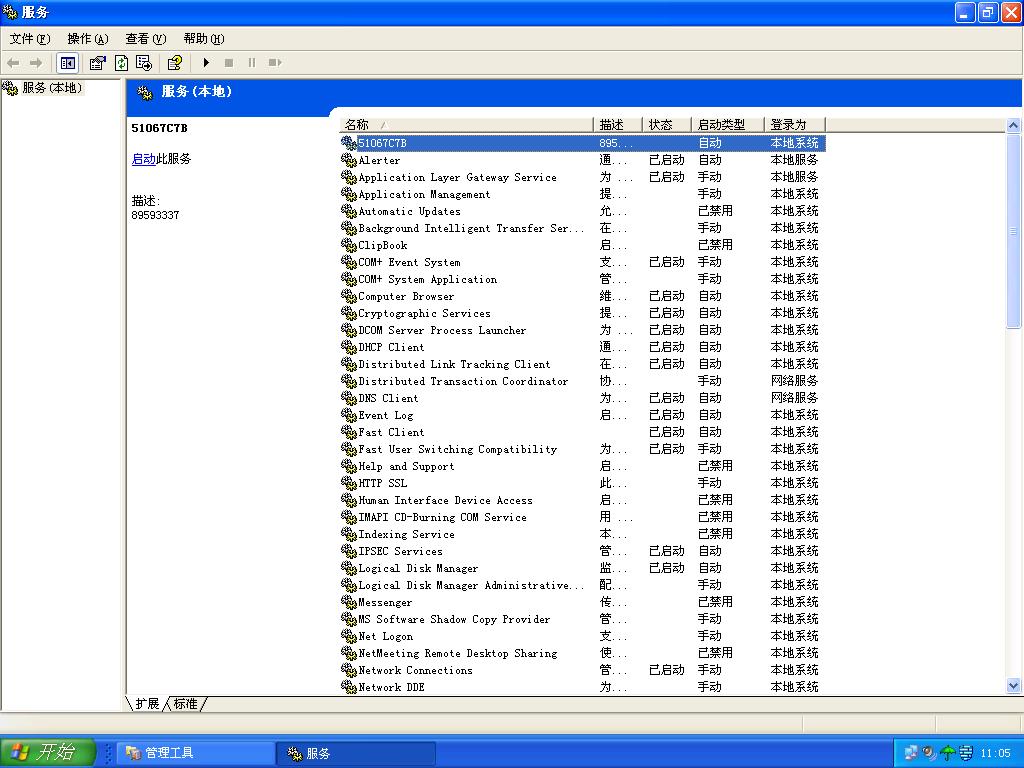Screen dimensions: 1024x768
Task: Sort services by the 名称 column header
Action: click(466, 125)
